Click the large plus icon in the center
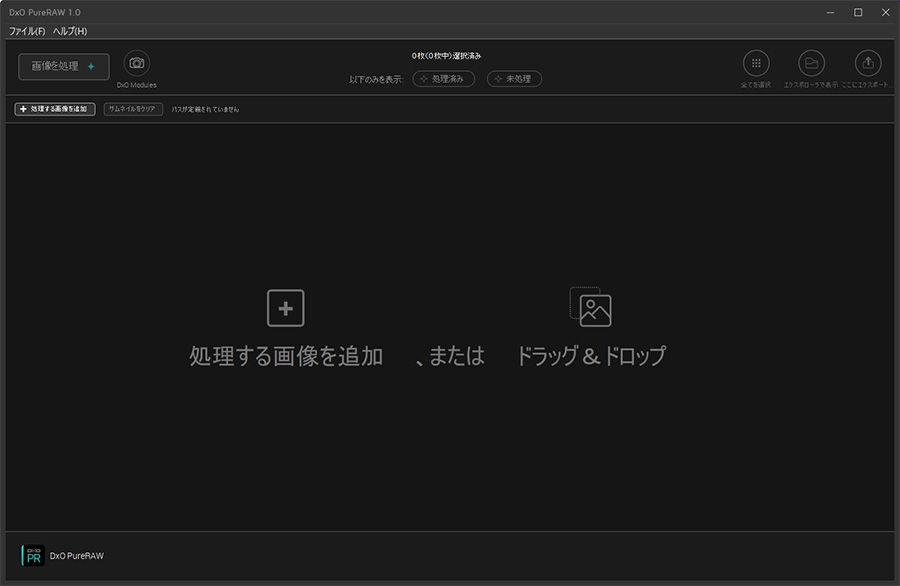 coord(286,308)
